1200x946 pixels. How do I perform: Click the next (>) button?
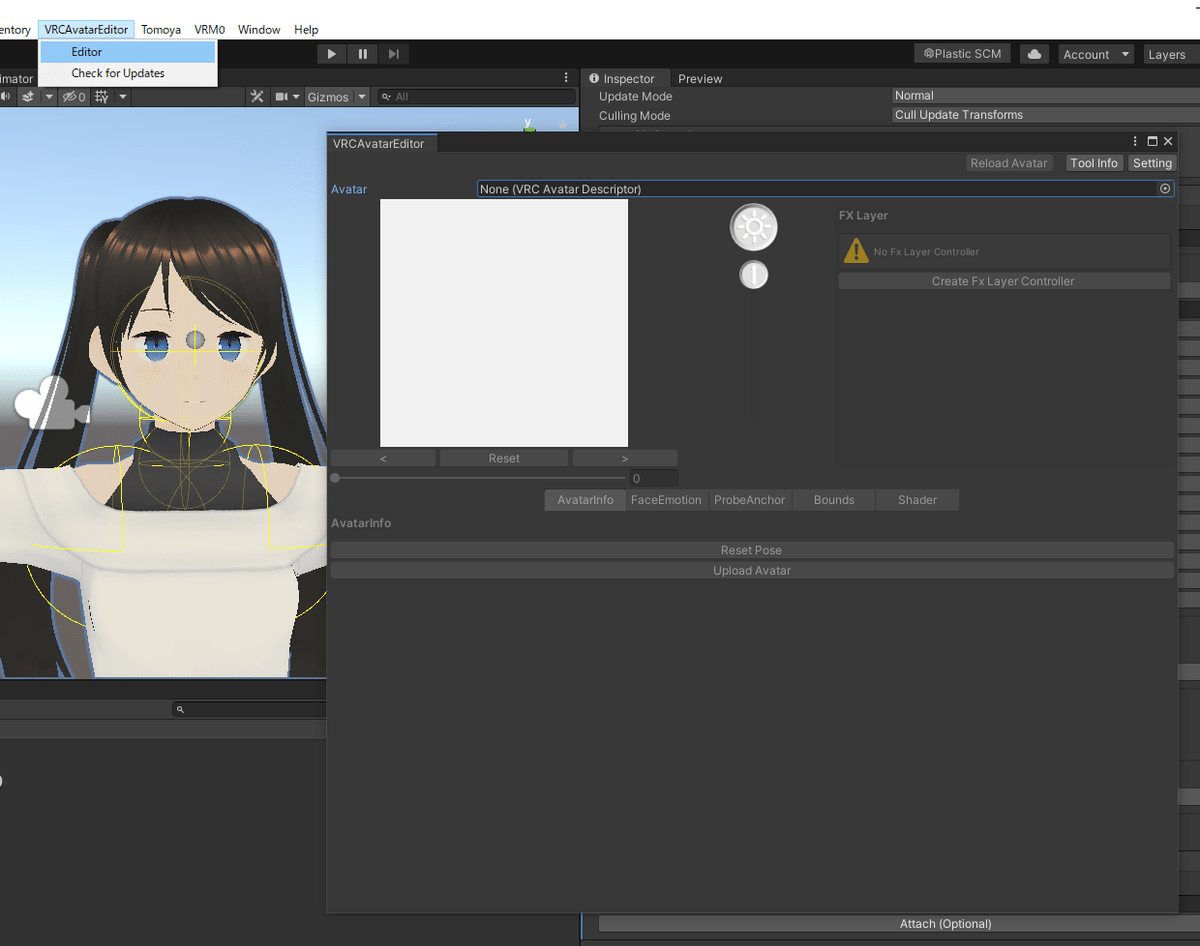[625, 458]
